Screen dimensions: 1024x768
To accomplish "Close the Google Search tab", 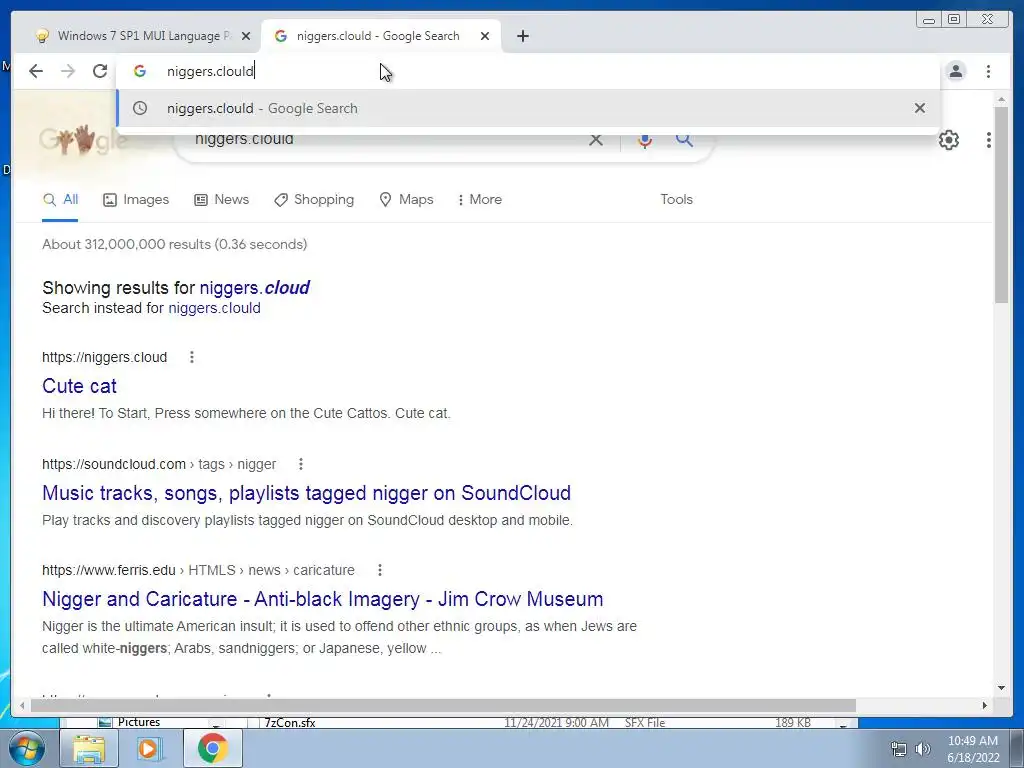I will pos(485,36).
